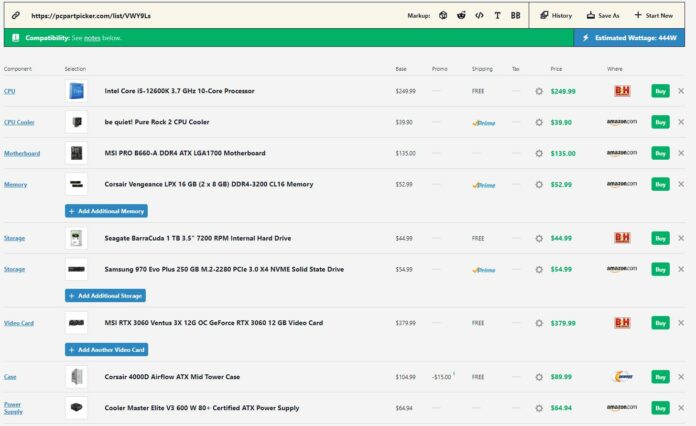
Task: Click the permalink chain icon
Action: pyautogui.click(x=16, y=16)
